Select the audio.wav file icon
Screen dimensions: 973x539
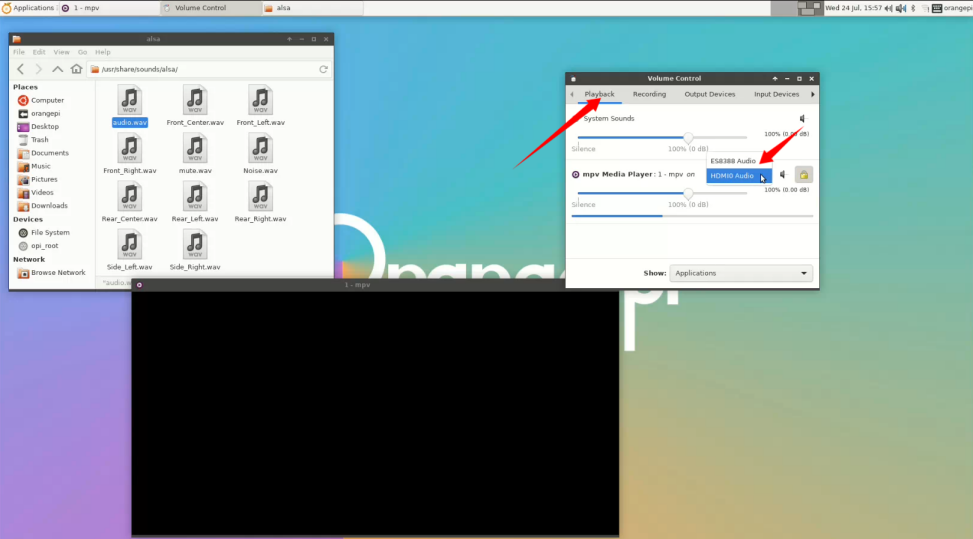[x=130, y=100]
